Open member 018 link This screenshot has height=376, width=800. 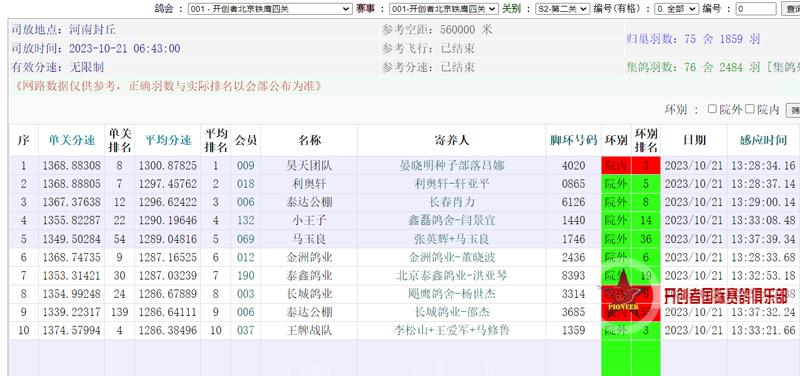[x=245, y=184]
